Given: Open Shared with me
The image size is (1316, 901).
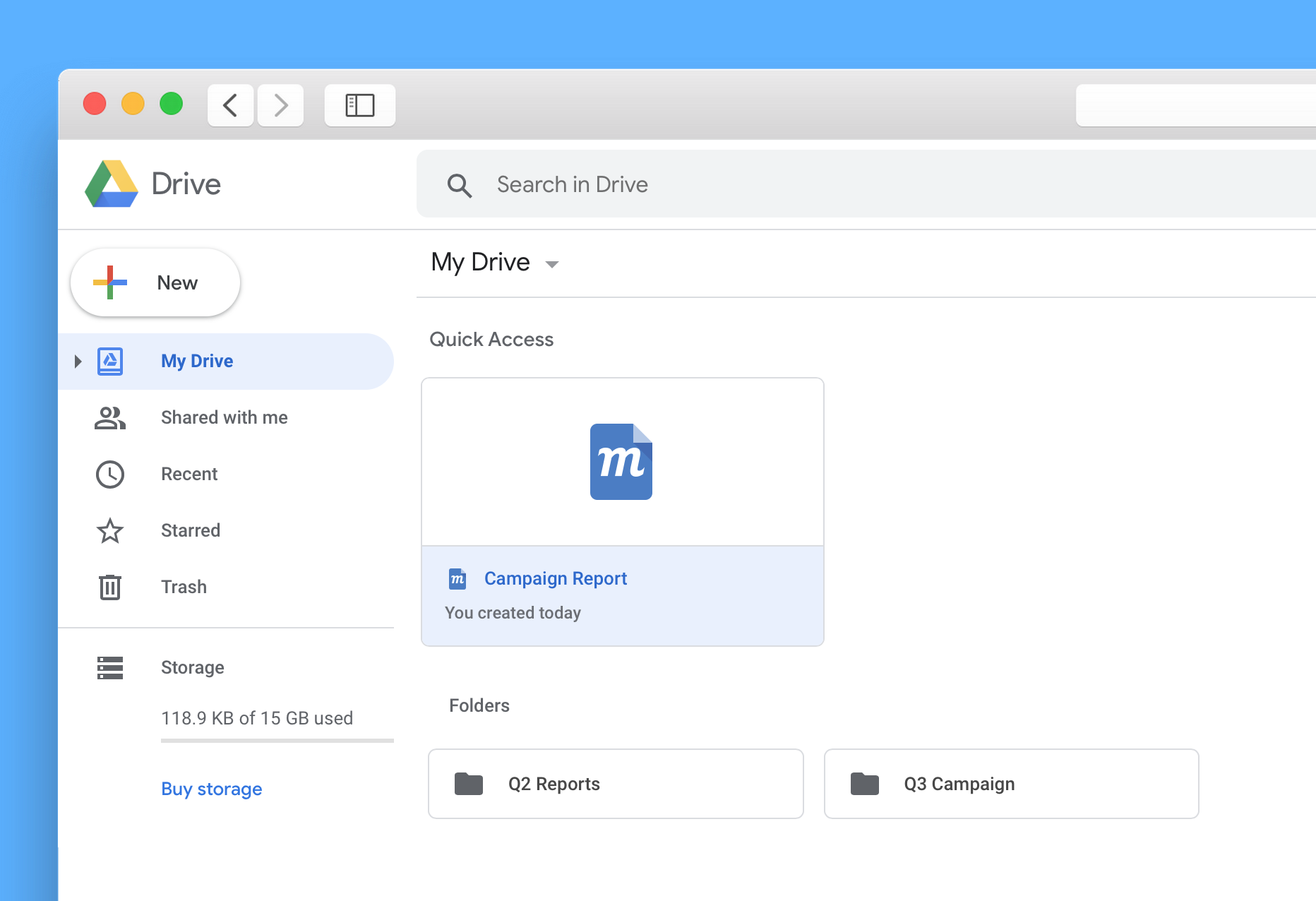Looking at the screenshot, I should tap(224, 417).
